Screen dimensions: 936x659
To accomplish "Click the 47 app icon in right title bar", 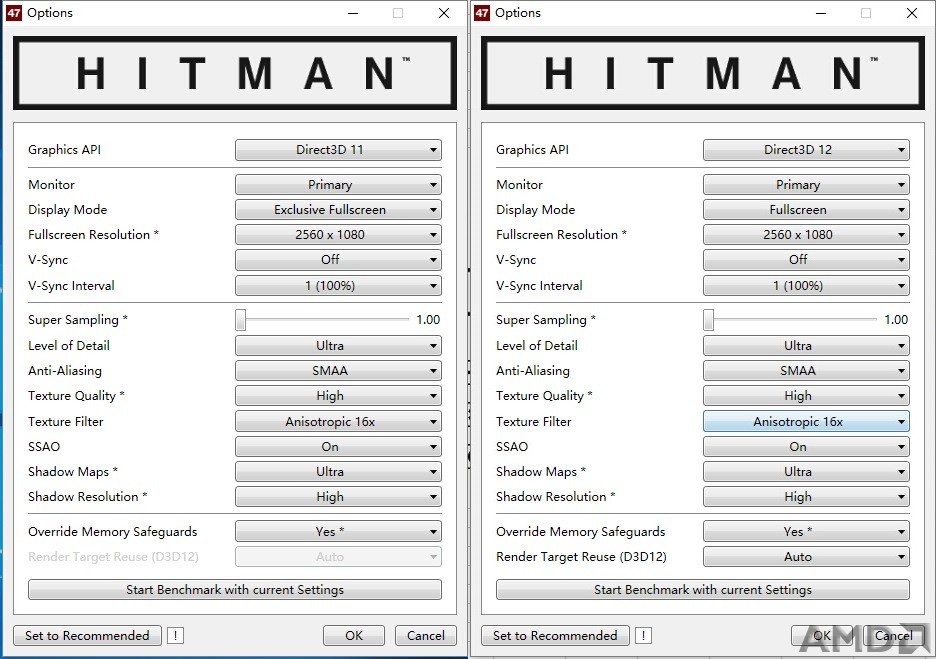I will 482,13.
